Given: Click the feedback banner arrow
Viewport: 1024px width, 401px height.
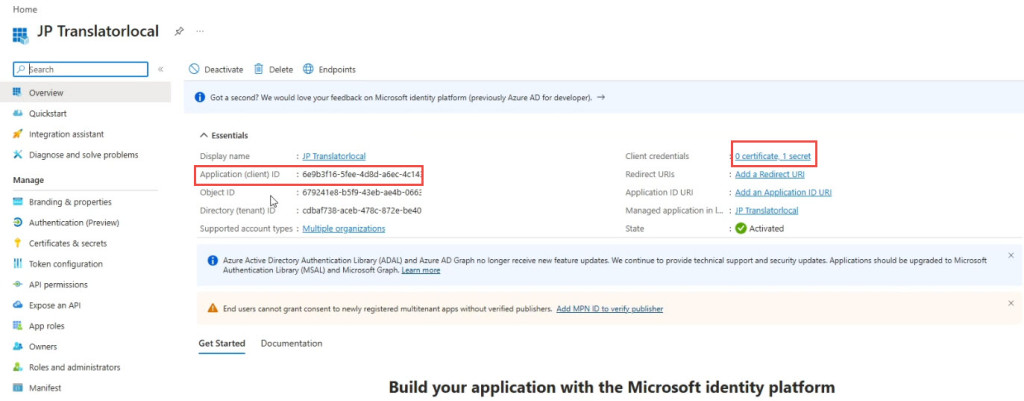Looking at the screenshot, I should coord(601,97).
